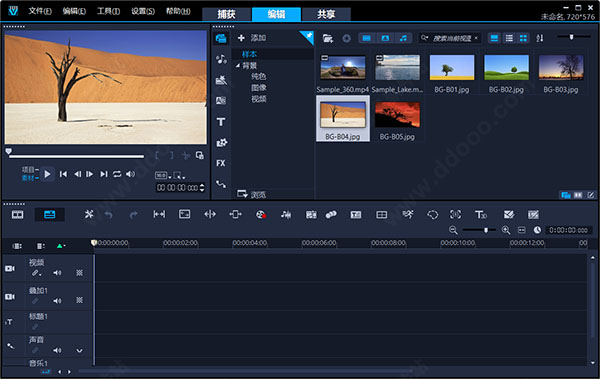Viewport: 600px width, 379px height.
Task: Click the preview scrubber bar
Action: tap(77, 156)
